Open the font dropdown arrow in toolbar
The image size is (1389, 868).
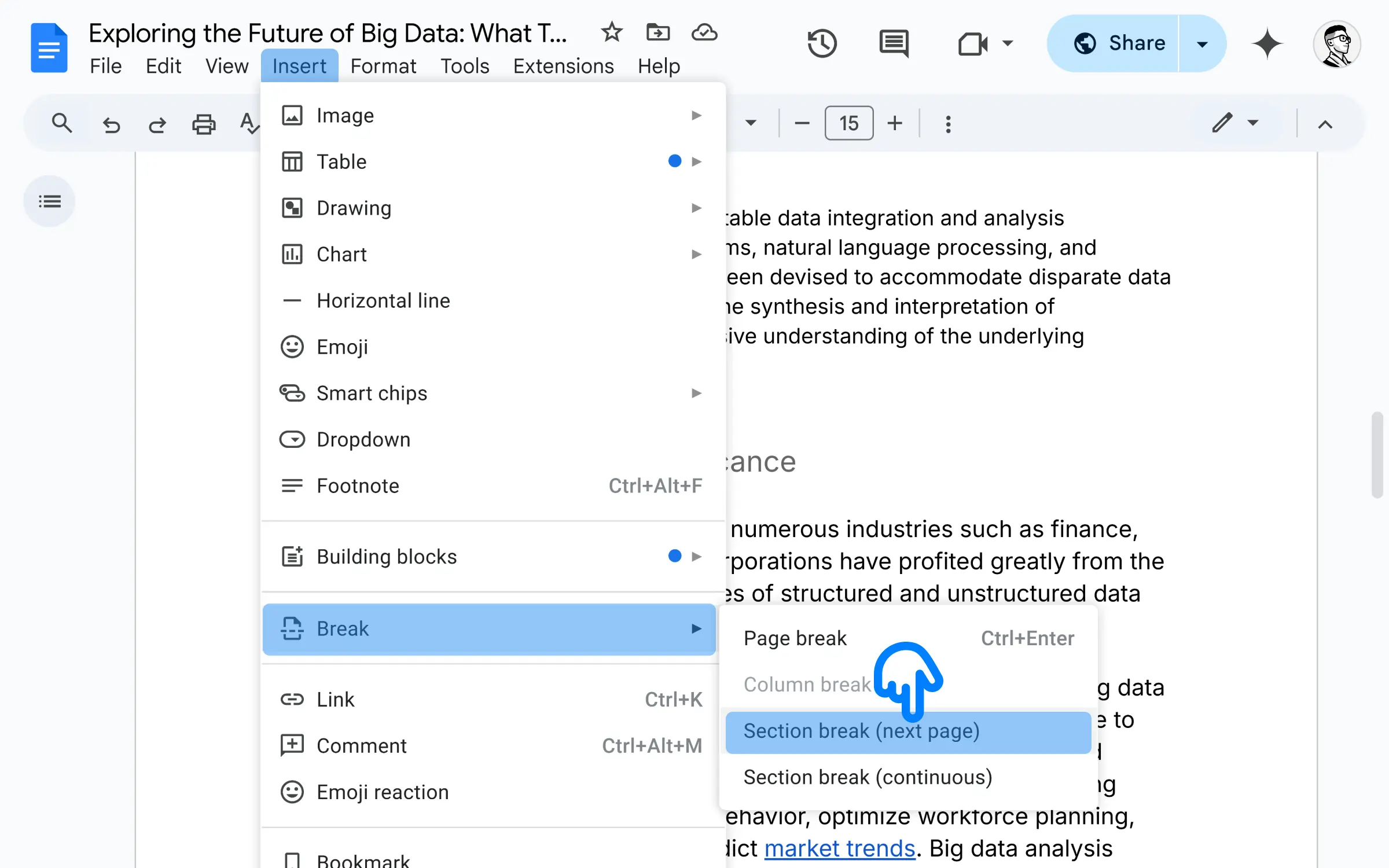(751, 123)
